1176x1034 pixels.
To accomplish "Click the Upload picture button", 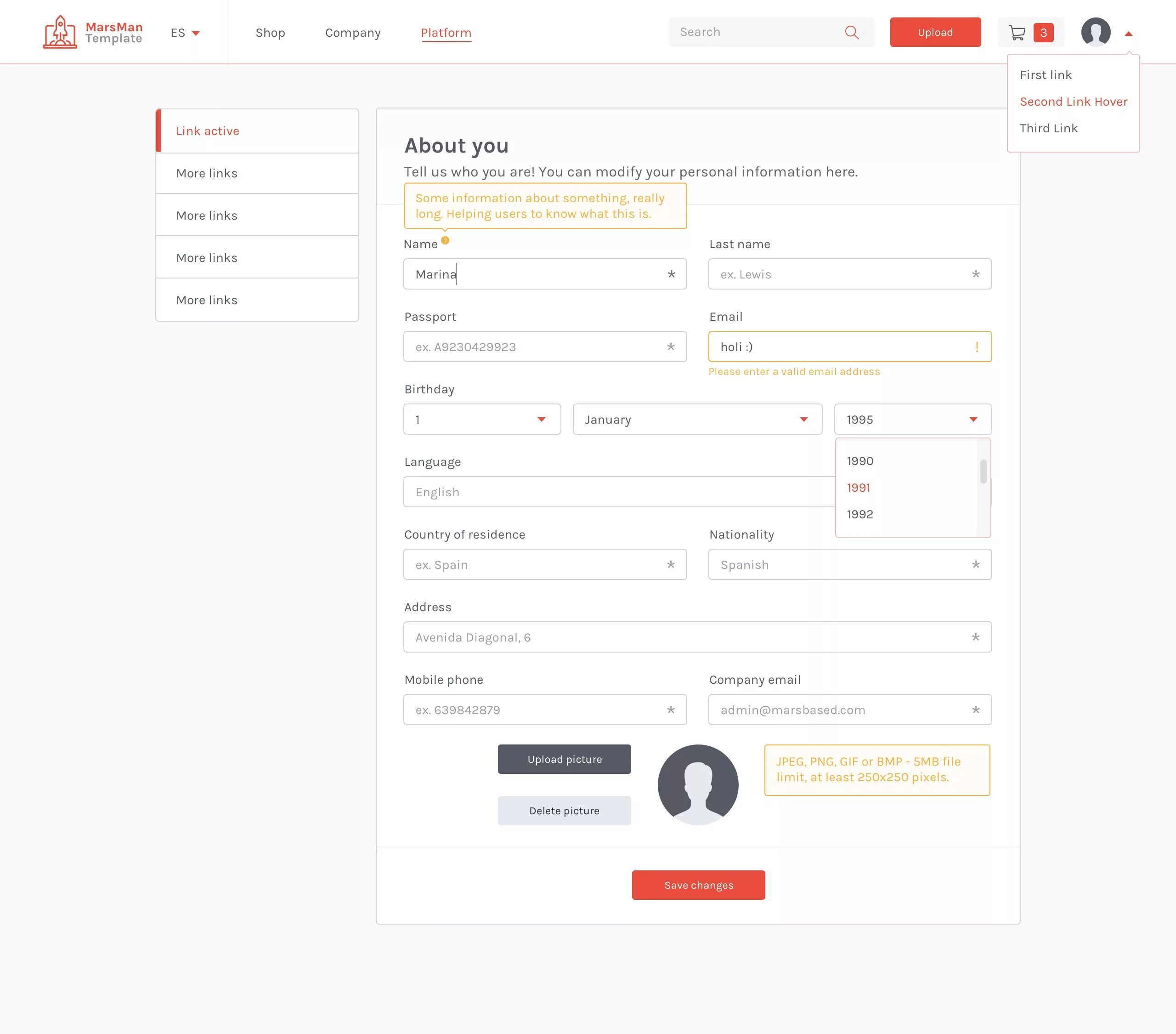I will [564, 759].
